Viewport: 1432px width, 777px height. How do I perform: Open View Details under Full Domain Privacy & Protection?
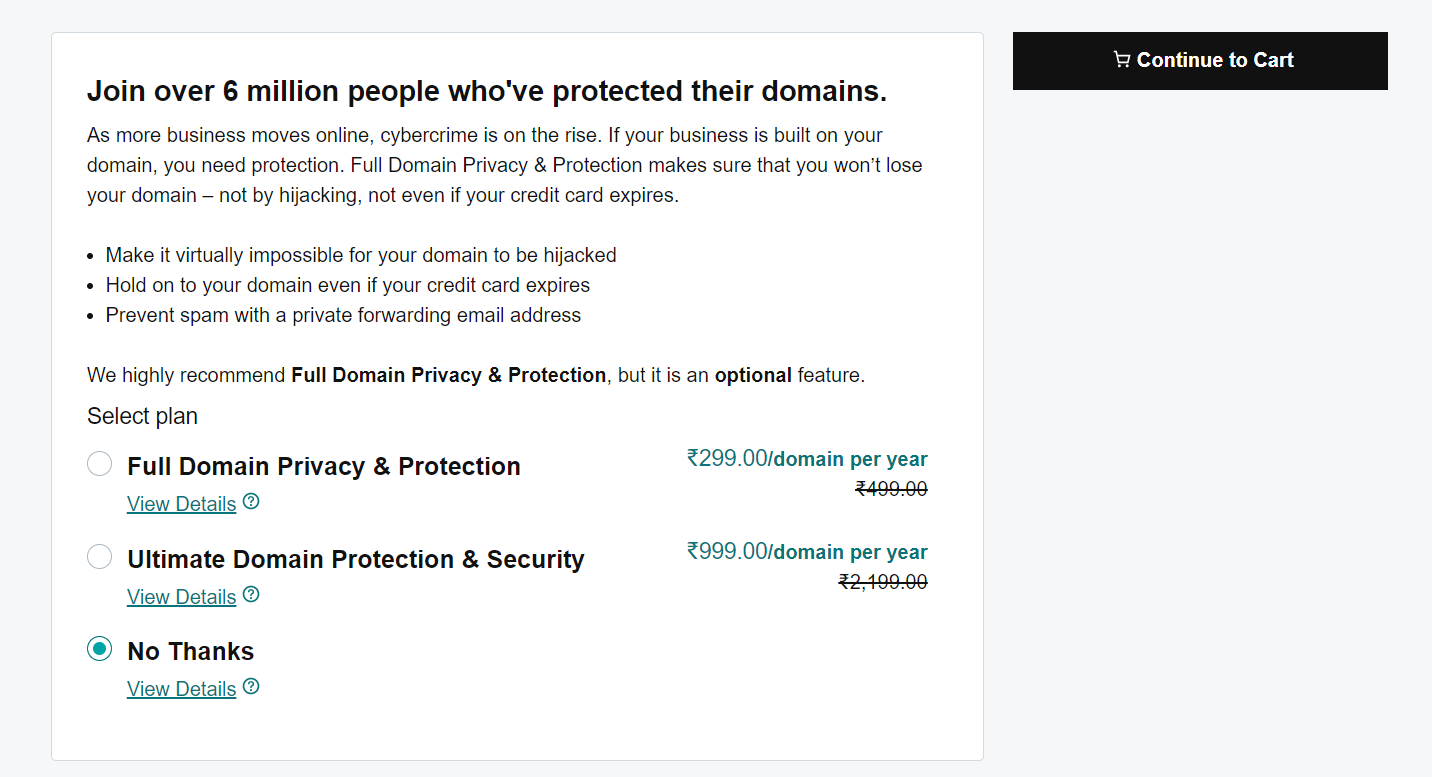click(181, 504)
